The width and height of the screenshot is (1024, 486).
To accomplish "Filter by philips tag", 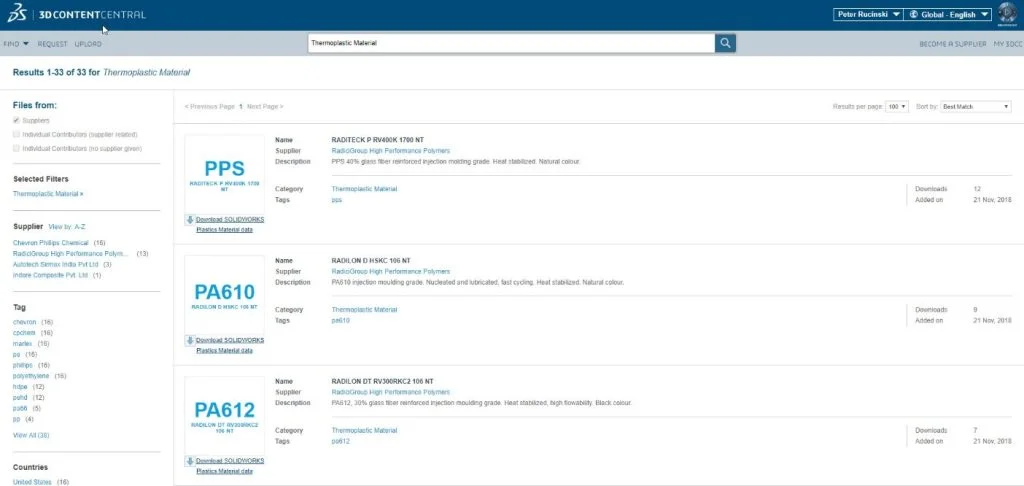I will (24, 365).
